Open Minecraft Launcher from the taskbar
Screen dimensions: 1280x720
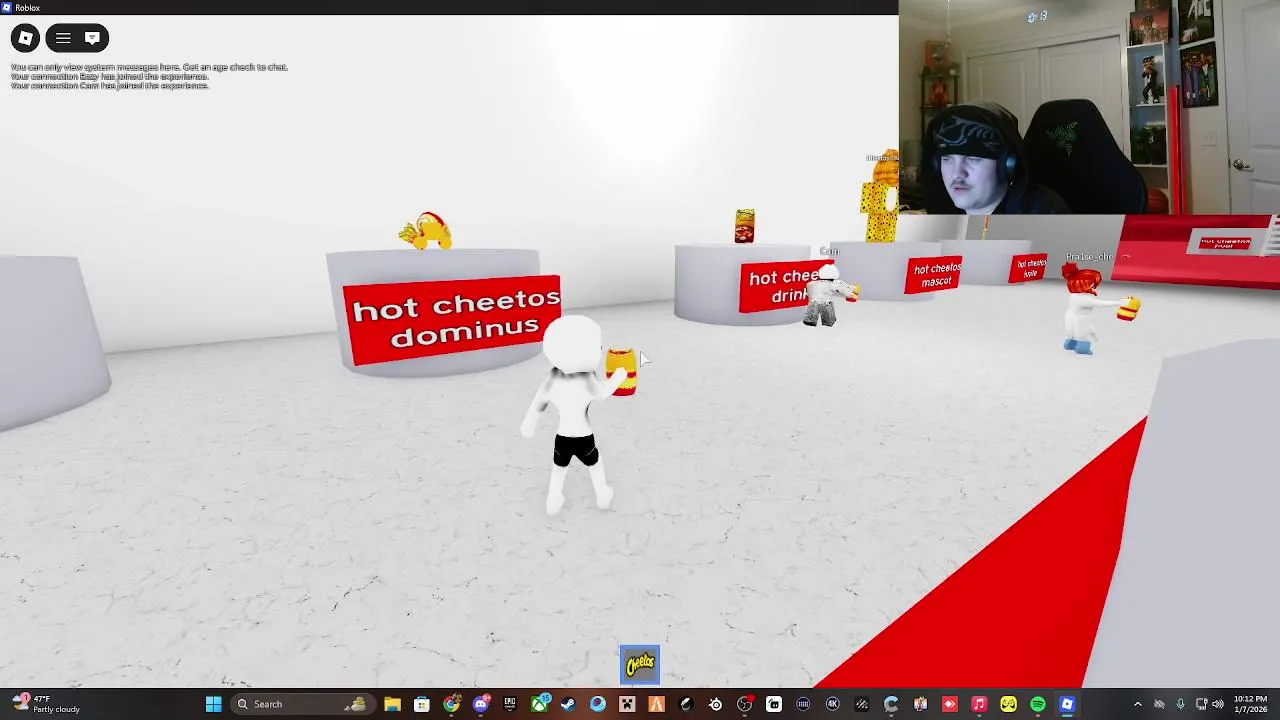pyautogui.click(x=627, y=704)
